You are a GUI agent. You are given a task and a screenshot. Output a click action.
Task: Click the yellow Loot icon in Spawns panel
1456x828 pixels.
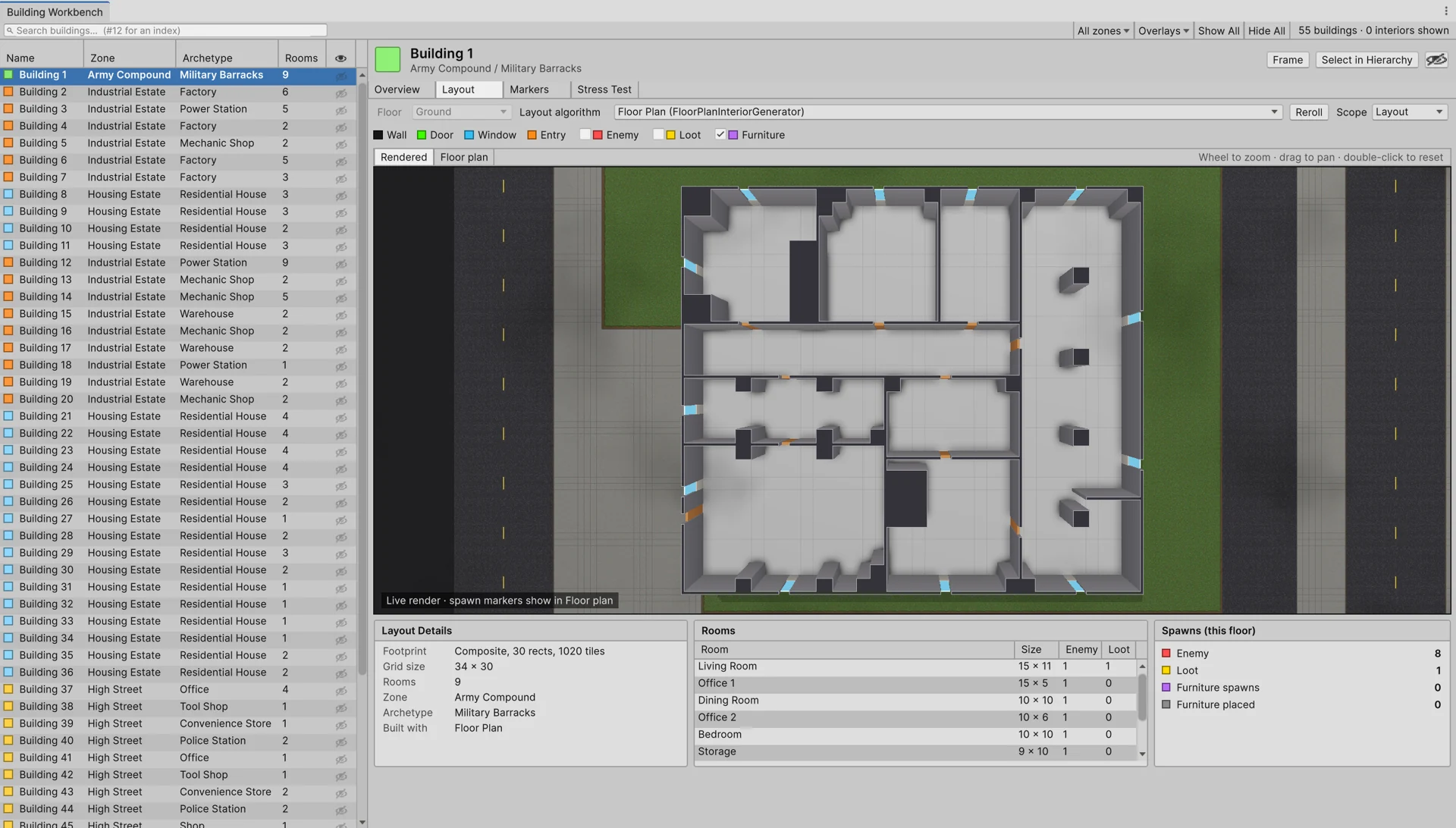tap(1166, 670)
